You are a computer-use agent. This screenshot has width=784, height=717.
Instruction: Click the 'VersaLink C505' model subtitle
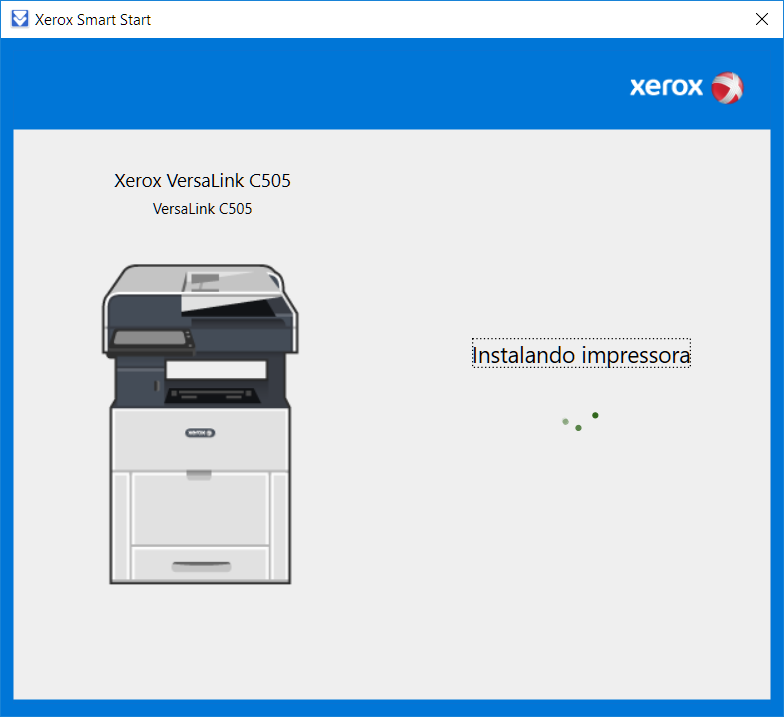click(x=202, y=209)
